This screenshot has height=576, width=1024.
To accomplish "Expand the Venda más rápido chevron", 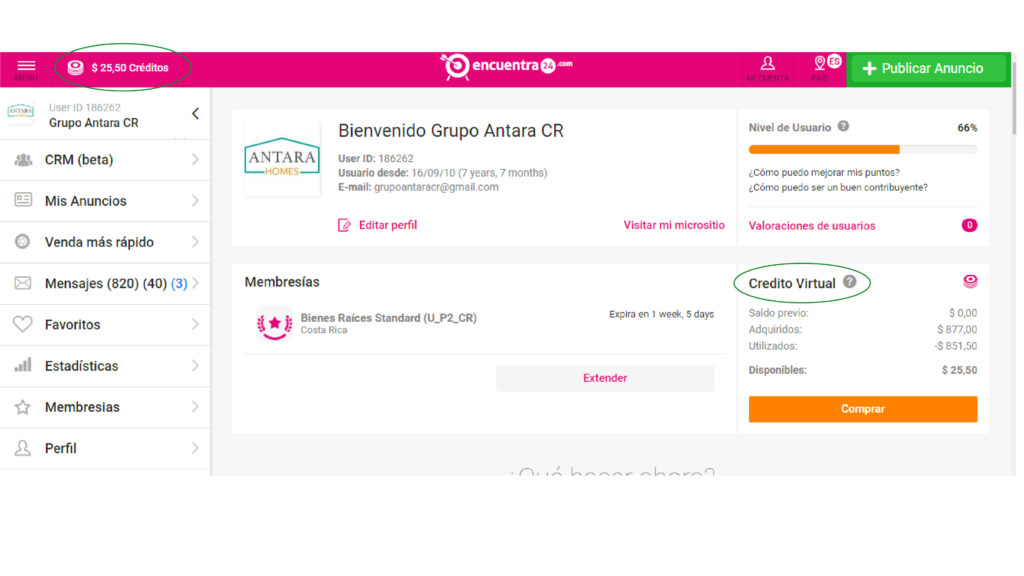I will click(195, 242).
